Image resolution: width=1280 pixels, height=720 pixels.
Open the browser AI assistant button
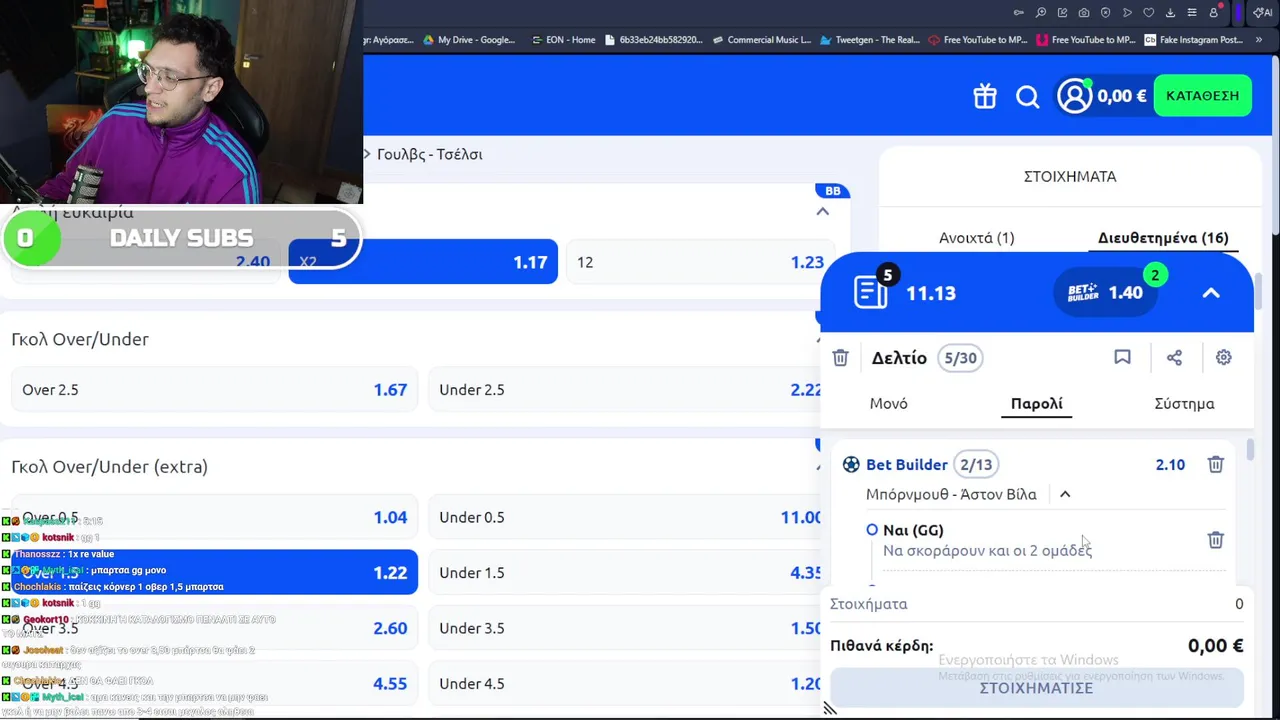coord(1263,13)
